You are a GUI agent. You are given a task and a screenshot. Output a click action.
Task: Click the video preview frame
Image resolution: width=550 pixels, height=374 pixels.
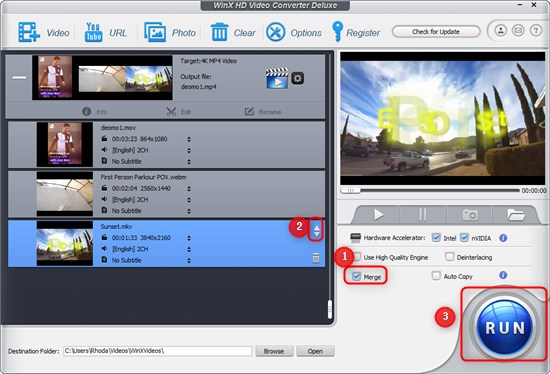tap(443, 118)
